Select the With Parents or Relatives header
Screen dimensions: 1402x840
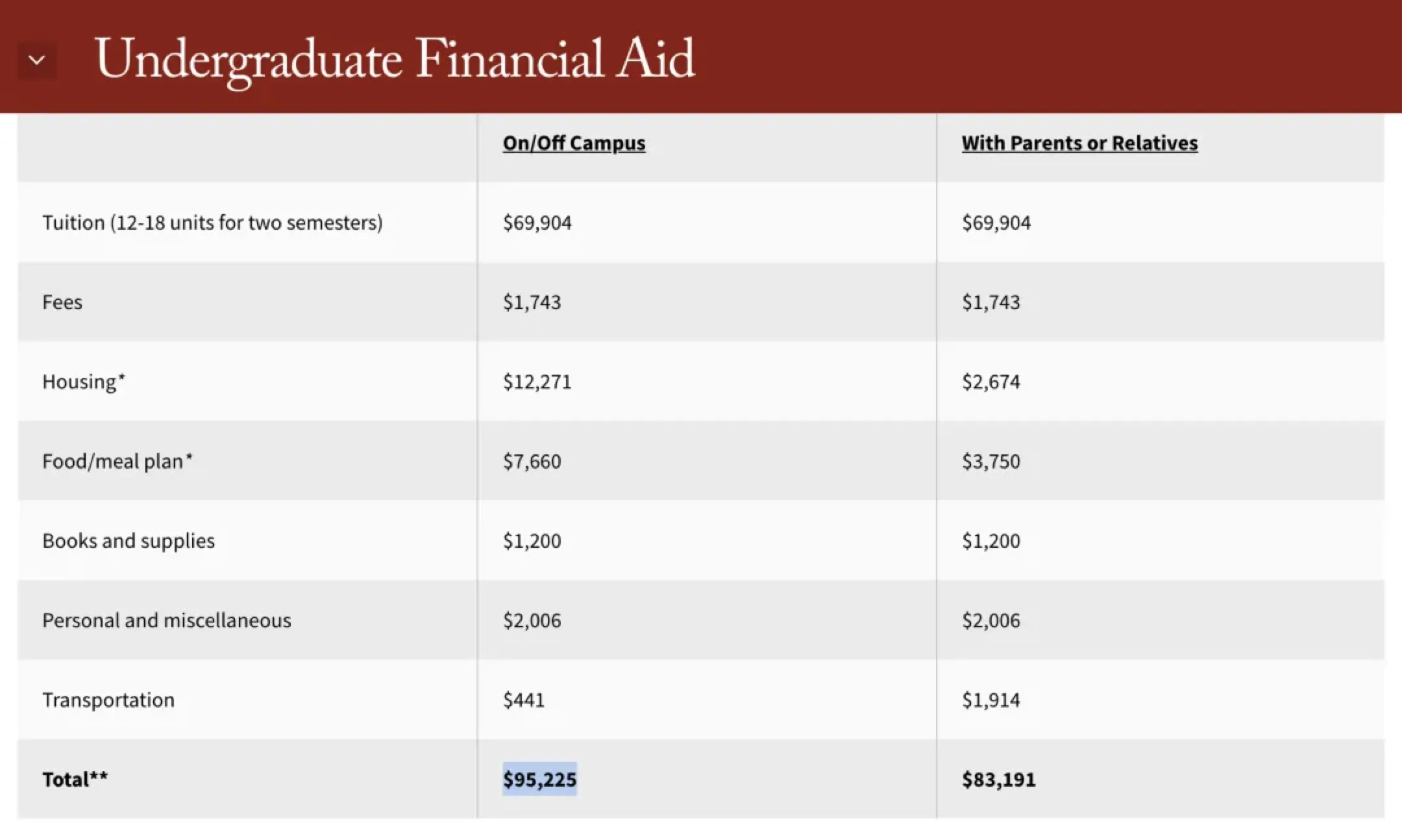tap(1079, 143)
